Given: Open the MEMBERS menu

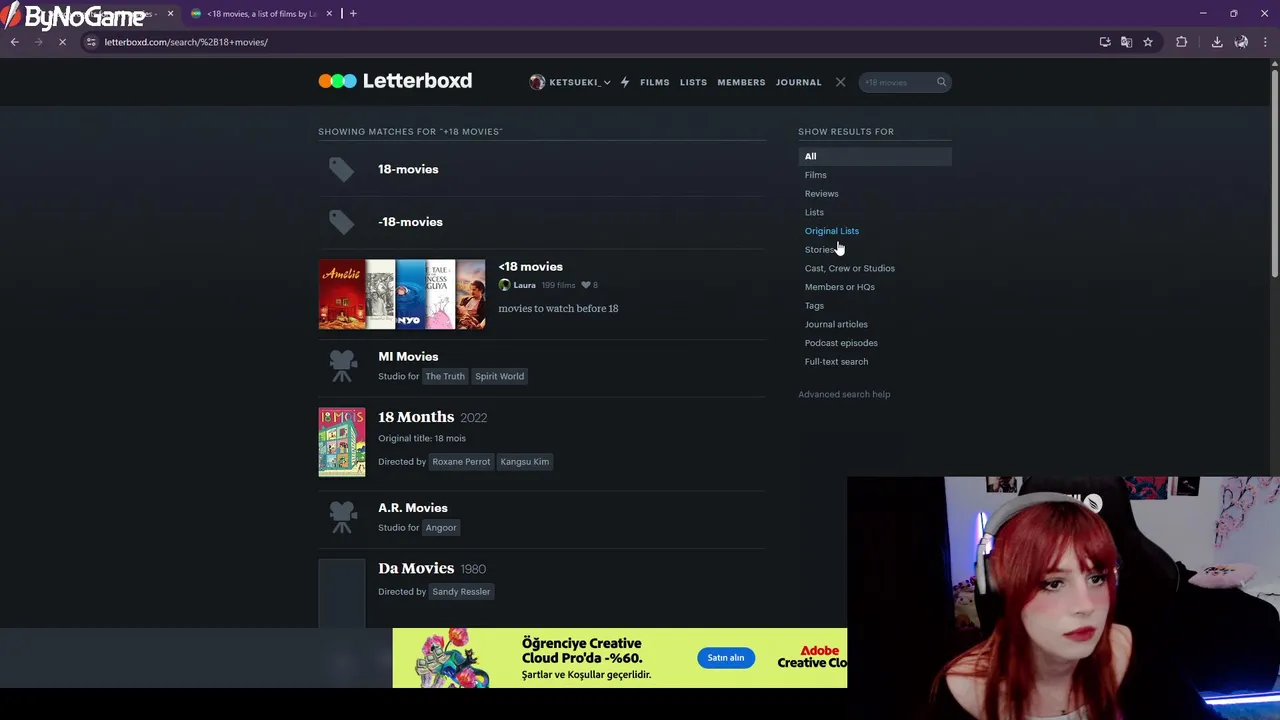Looking at the screenshot, I should (x=741, y=82).
